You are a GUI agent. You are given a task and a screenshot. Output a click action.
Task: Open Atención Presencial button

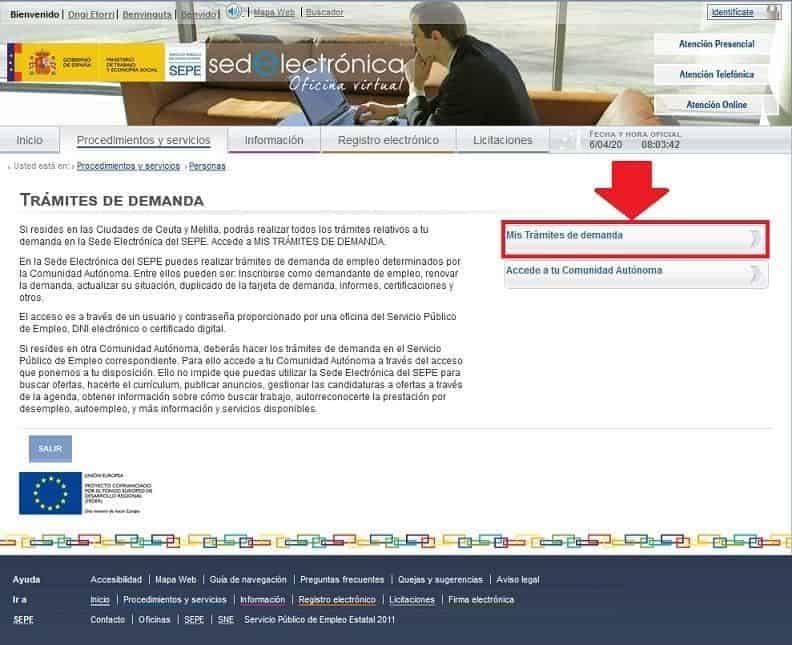click(x=716, y=44)
